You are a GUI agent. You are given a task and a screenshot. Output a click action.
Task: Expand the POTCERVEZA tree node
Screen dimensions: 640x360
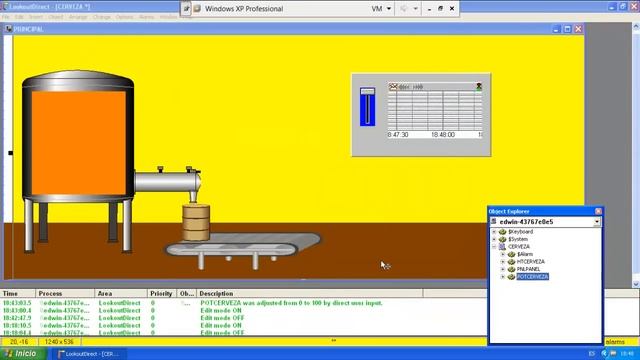tap(503, 277)
